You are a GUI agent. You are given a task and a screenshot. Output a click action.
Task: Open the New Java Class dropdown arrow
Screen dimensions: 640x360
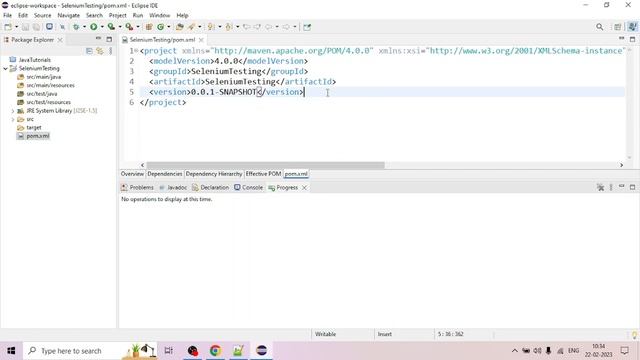(169, 27)
